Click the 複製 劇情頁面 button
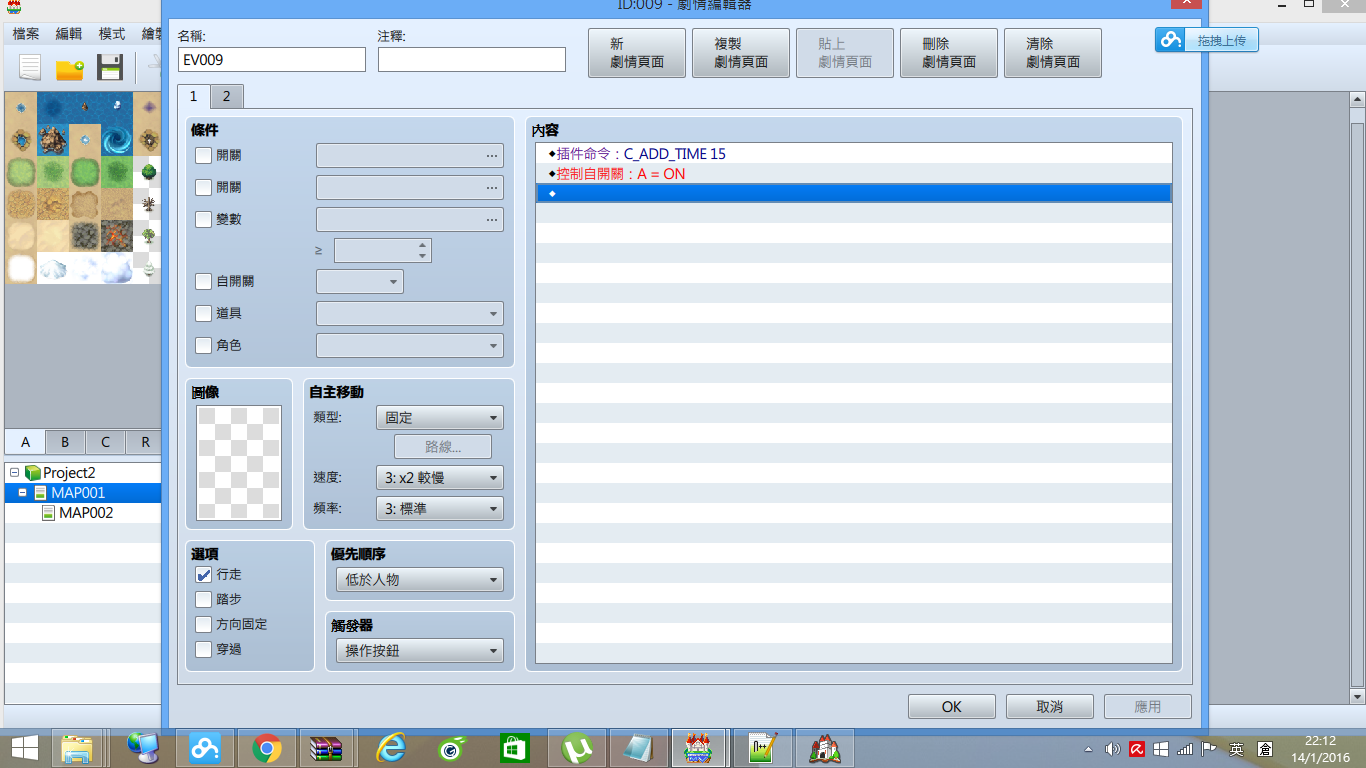 pyautogui.click(x=741, y=53)
